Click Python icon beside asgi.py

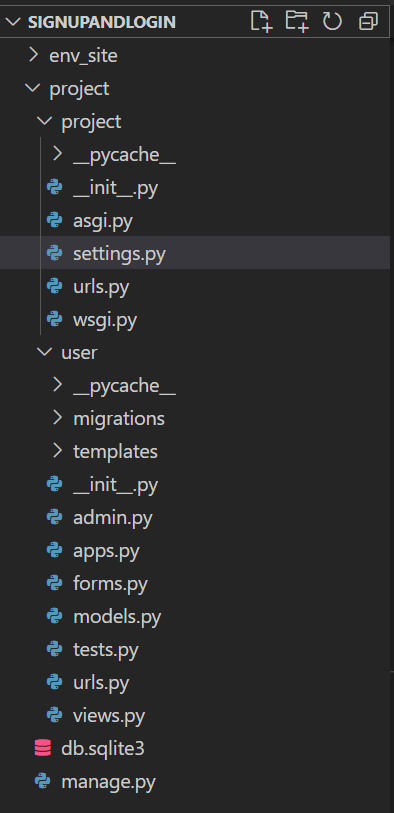tap(54, 220)
